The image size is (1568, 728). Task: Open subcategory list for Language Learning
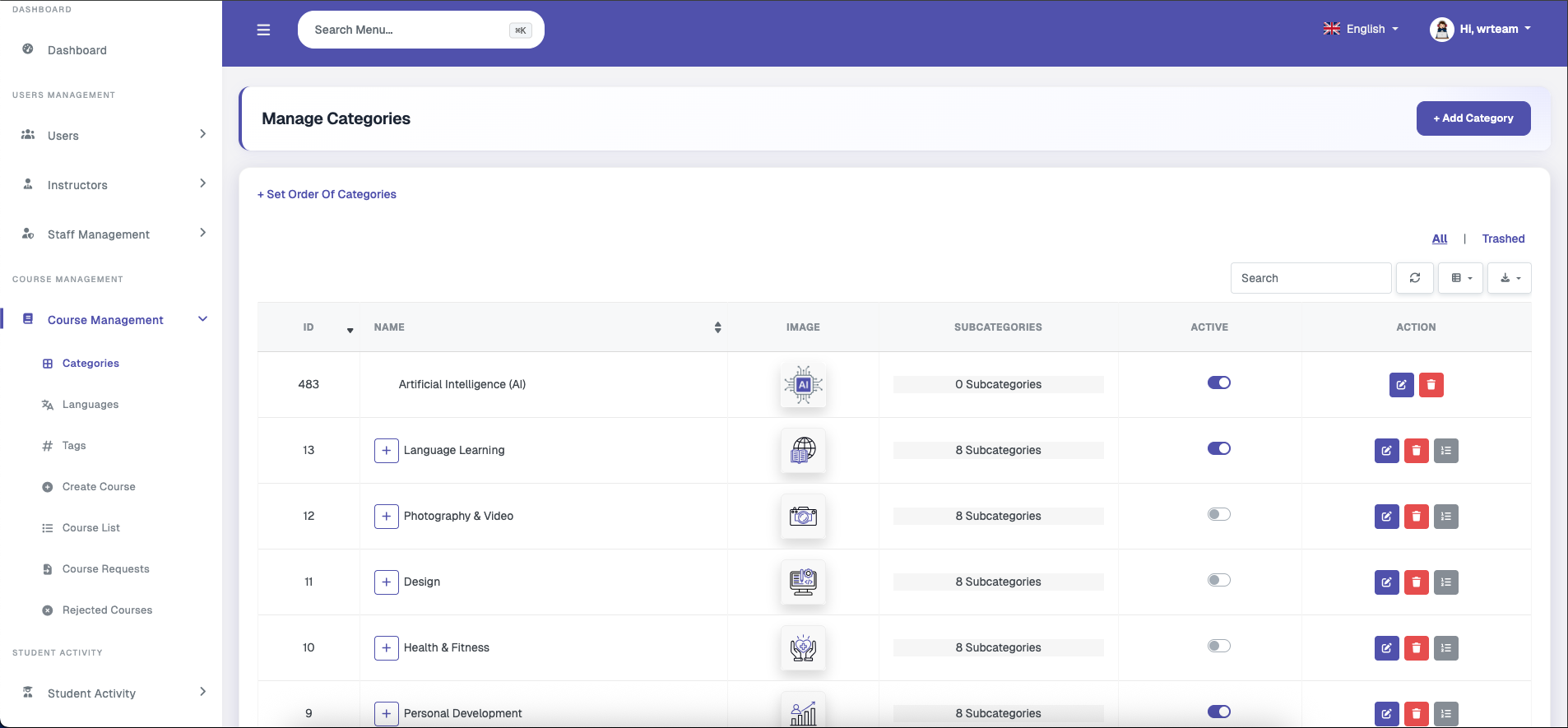click(1445, 451)
